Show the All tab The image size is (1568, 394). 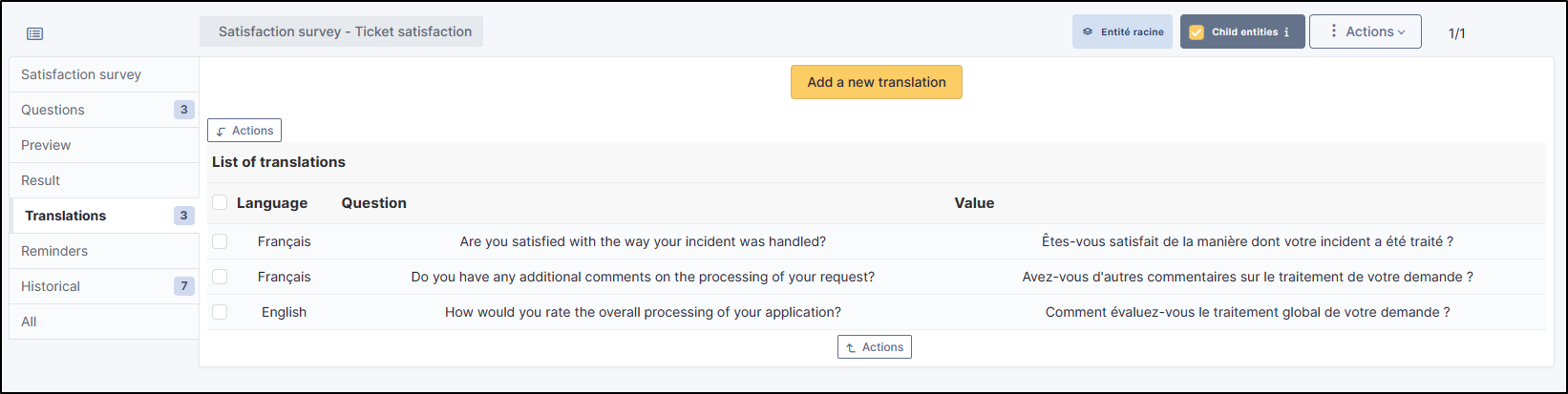point(29,321)
